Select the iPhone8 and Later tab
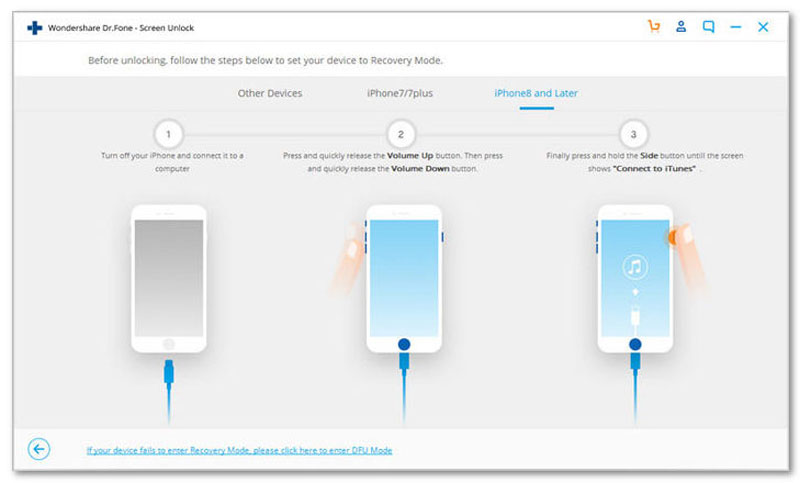Image resolution: width=800 pixels, height=483 pixels. [x=536, y=93]
